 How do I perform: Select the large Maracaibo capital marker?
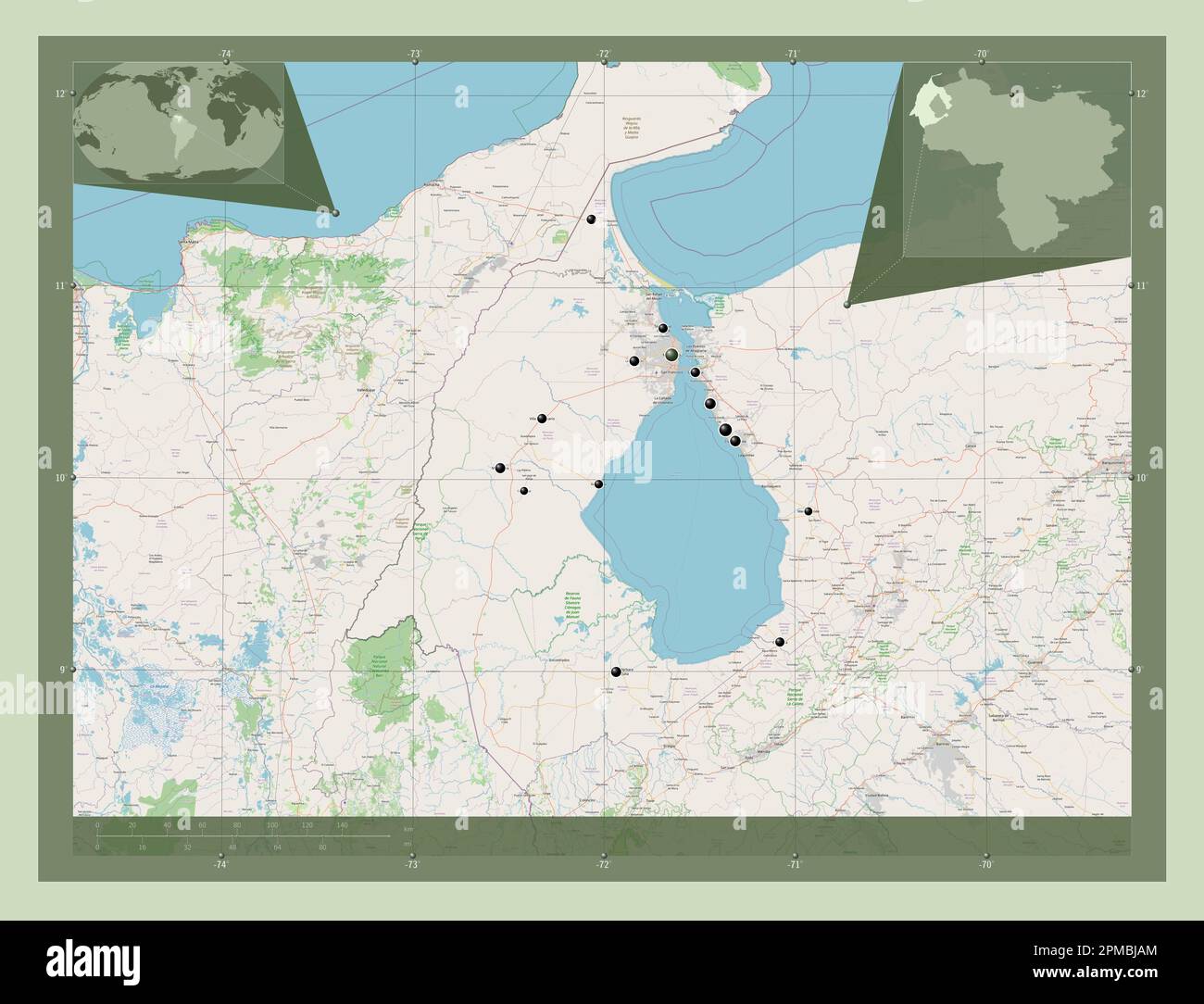tap(672, 355)
